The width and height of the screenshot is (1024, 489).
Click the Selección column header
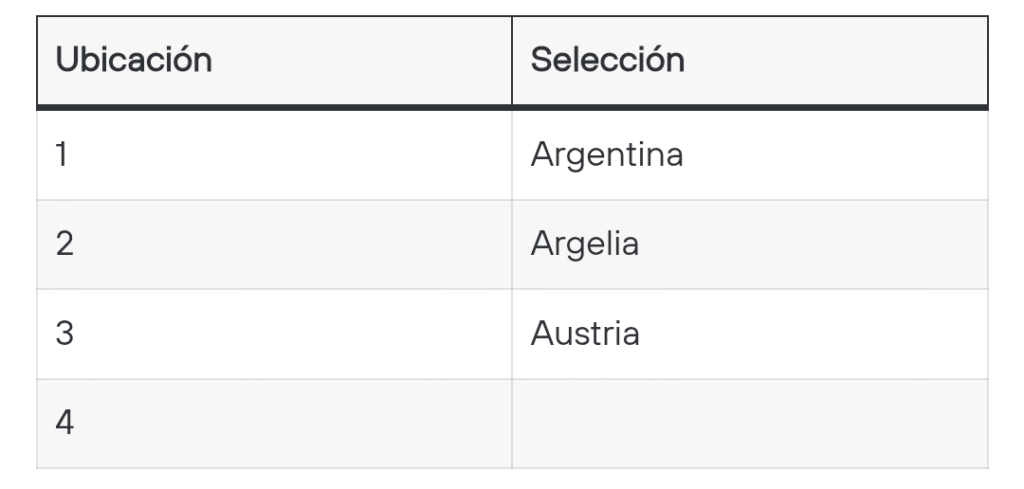tap(750, 60)
